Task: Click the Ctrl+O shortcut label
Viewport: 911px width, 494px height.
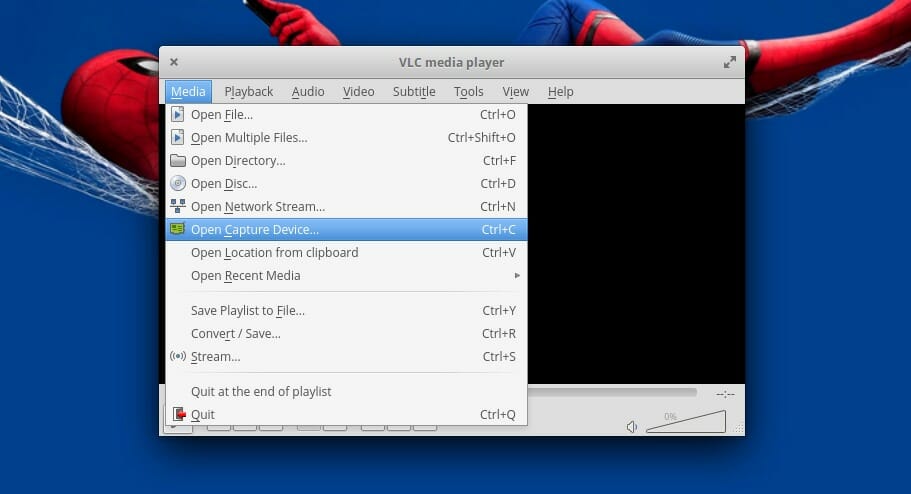Action: coord(498,114)
